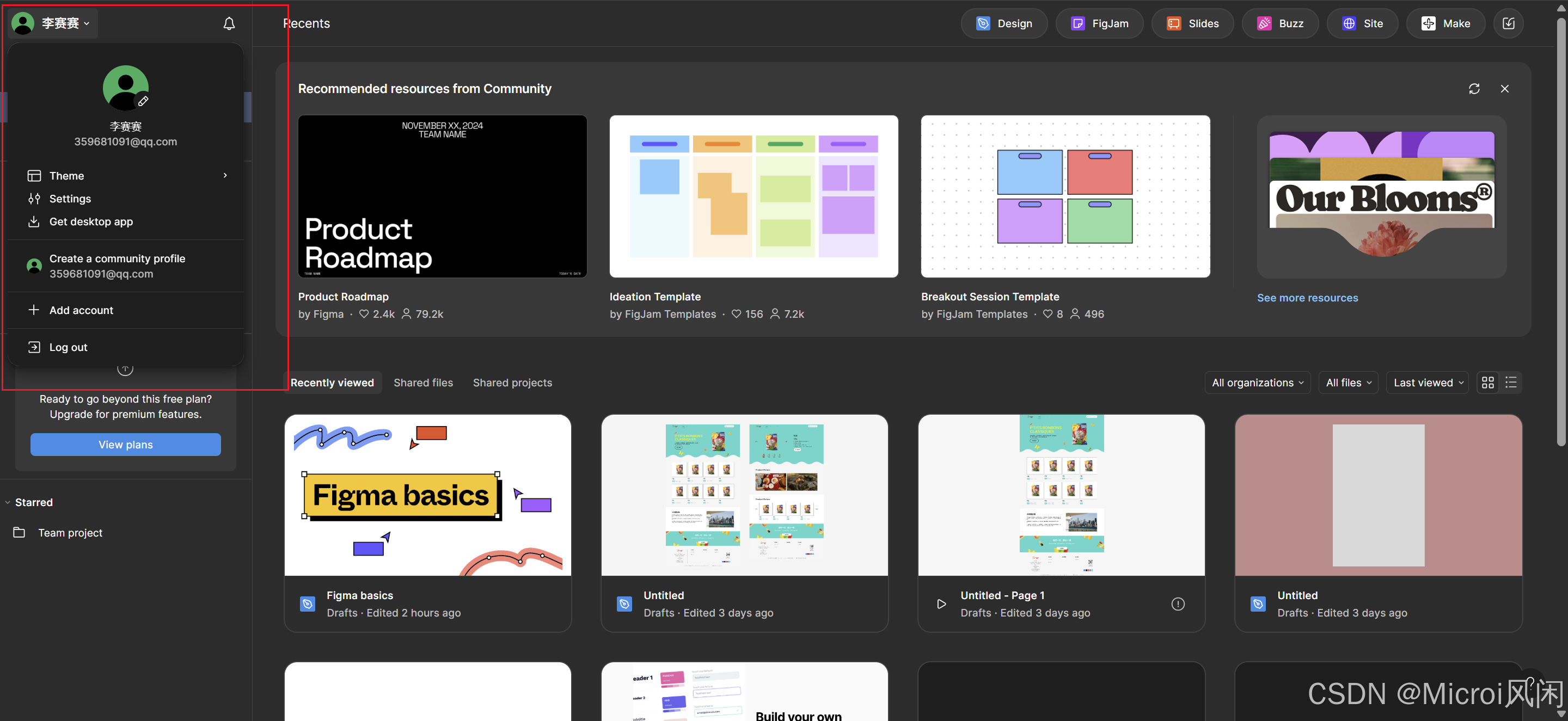This screenshot has width=1568, height=721.
Task: Click the notifications bell icon
Action: point(229,23)
